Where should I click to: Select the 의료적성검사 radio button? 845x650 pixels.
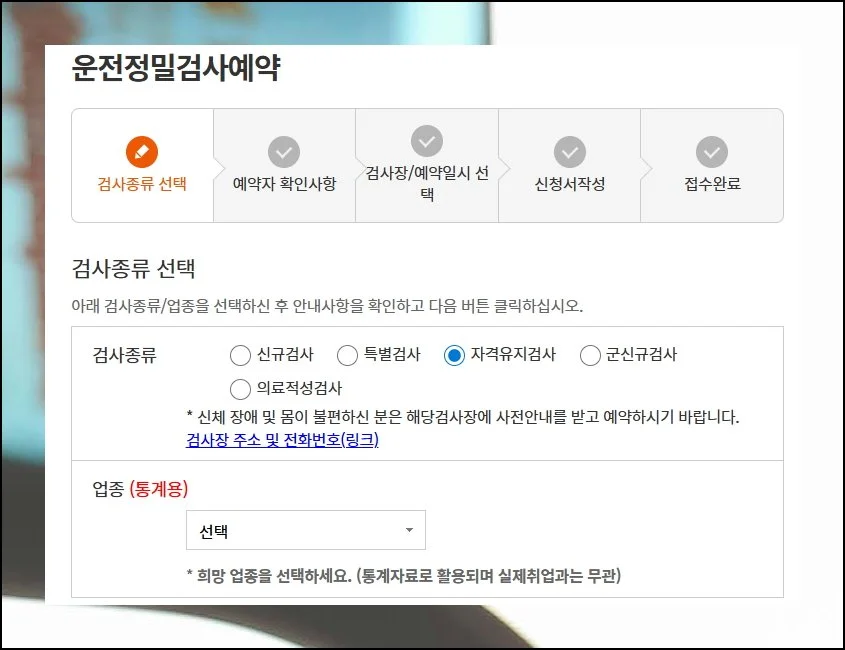click(x=240, y=388)
